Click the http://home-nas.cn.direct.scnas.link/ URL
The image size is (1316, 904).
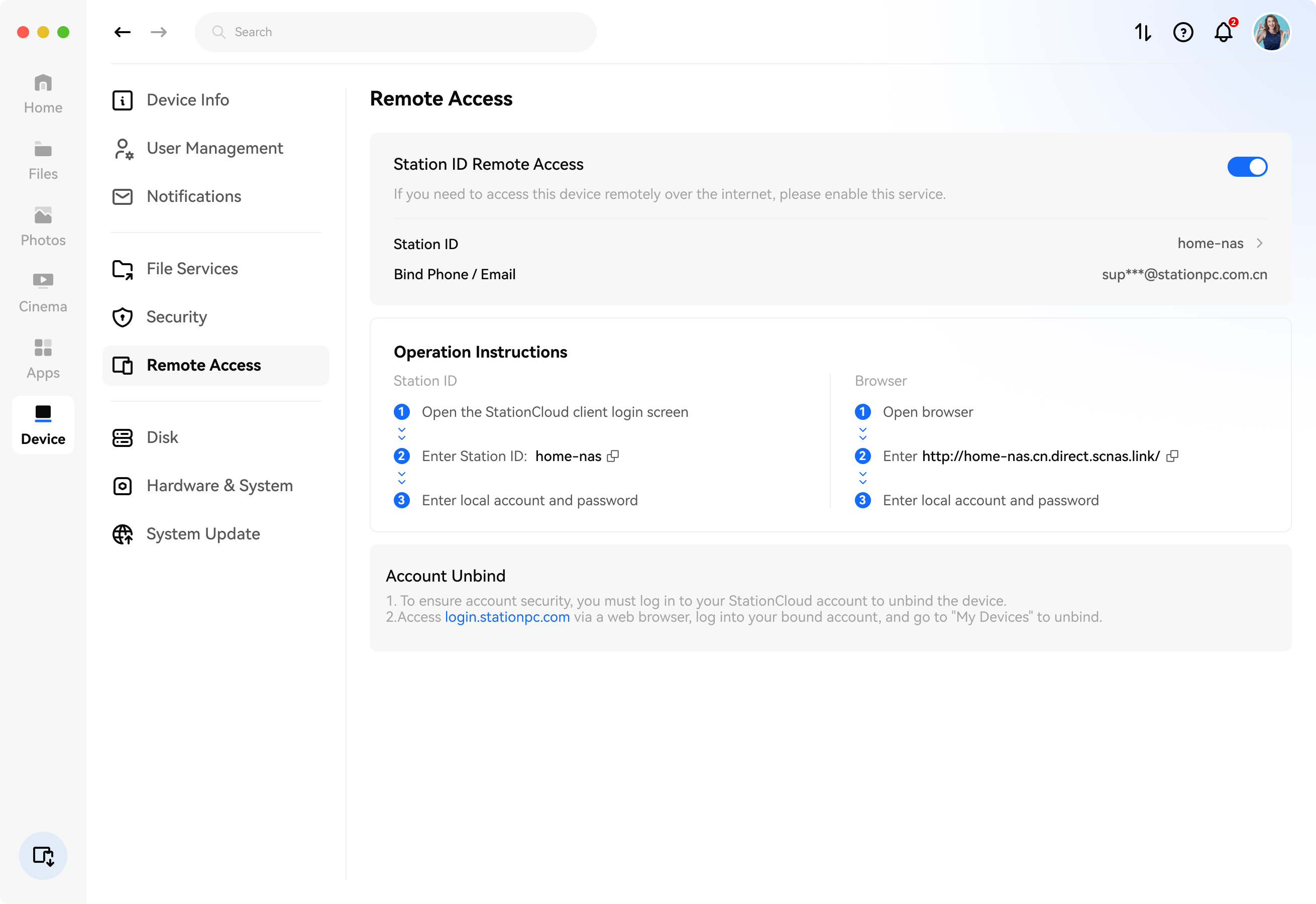click(1041, 457)
